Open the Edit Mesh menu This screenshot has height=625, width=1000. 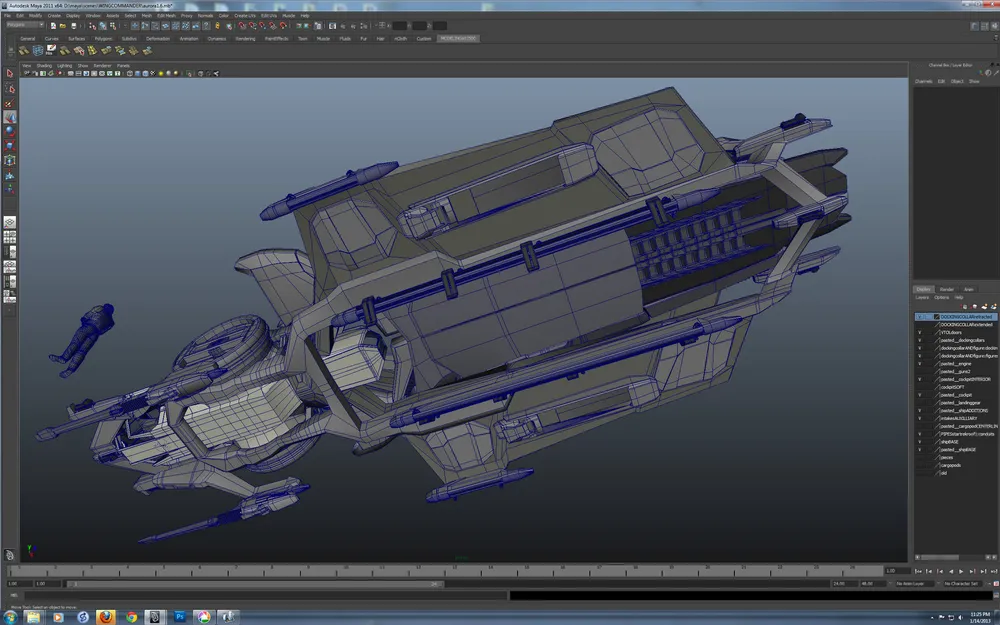[165, 16]
